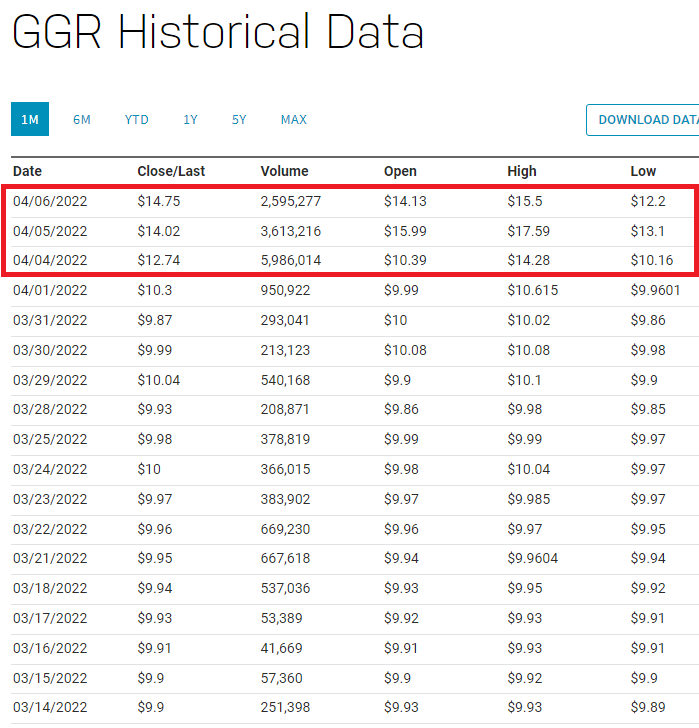699x728 pixels.
Task: Click high price $14.28
Action: pos(529,260)
